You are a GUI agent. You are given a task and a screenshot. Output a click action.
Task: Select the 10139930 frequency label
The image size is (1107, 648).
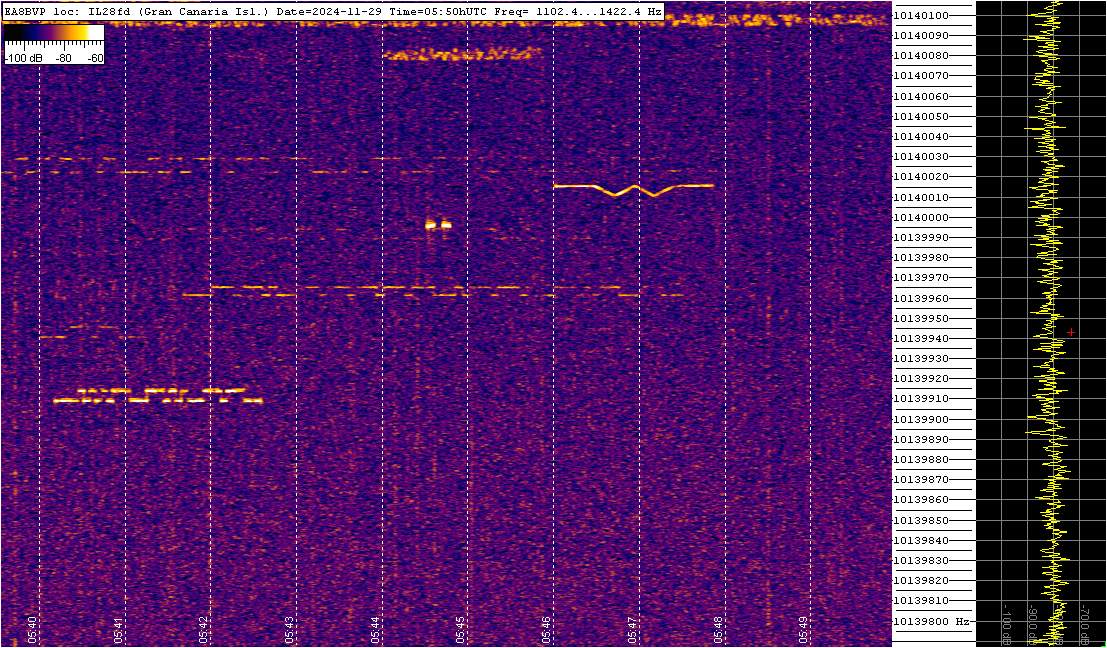pyautogui.click(x=920, y=359)
